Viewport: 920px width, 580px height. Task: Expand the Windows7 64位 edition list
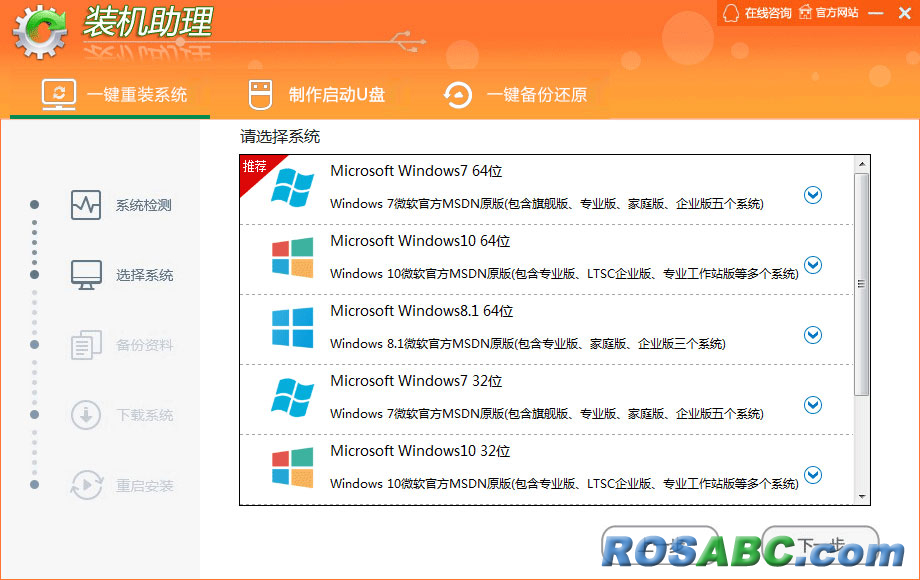pos(813,195)
